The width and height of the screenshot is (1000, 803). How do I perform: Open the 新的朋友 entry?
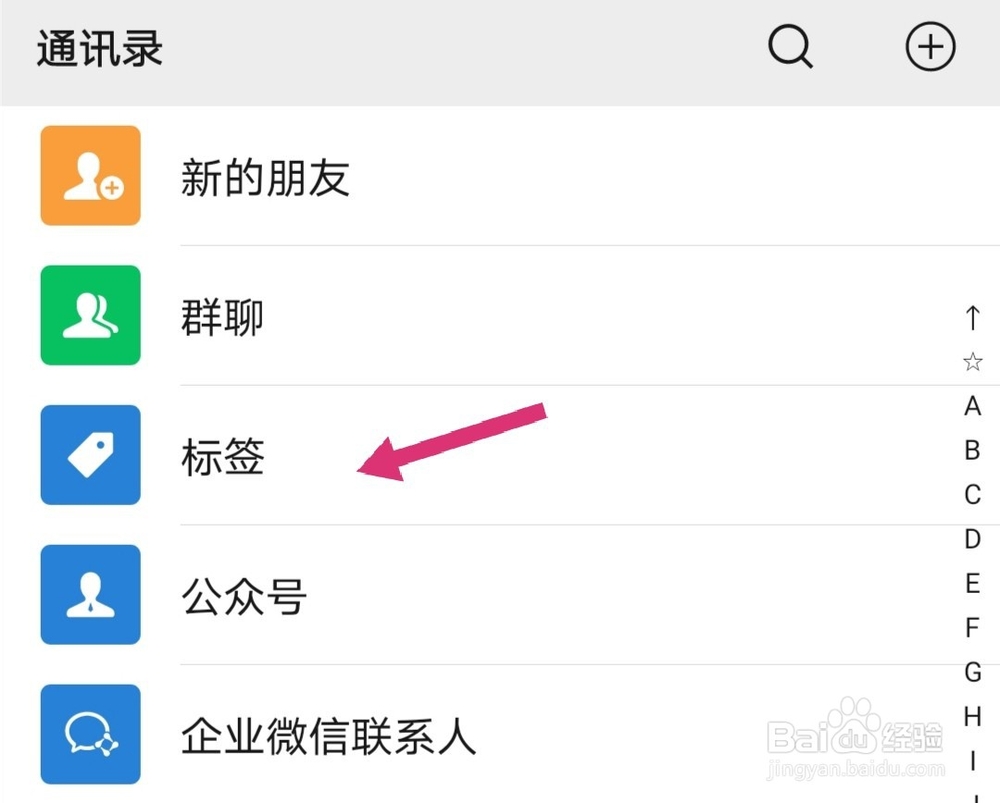point(266,176)
